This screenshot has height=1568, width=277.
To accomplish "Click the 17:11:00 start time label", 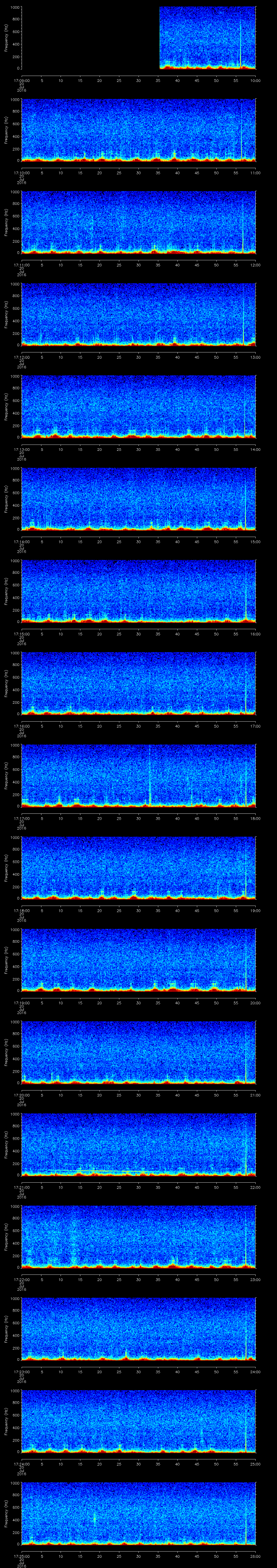I will pyautogui.click(x=21, y=265).
